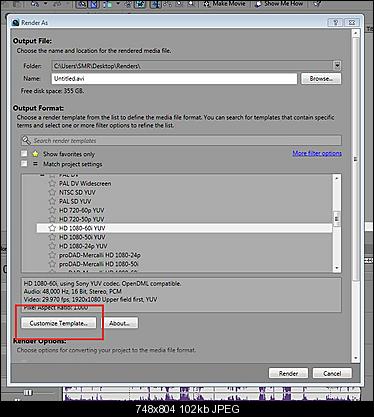The image size is (374, 417).
Task: Open Customize Template dialog
Action: pyautogui.click(x=59, y=323)
